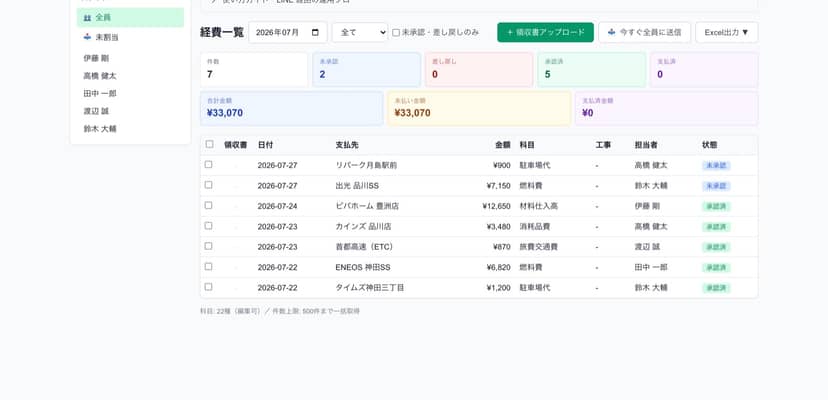Toggle the 未承認・差し戻しのみ checkbox

pyautogui.click(x=396, y=33)
